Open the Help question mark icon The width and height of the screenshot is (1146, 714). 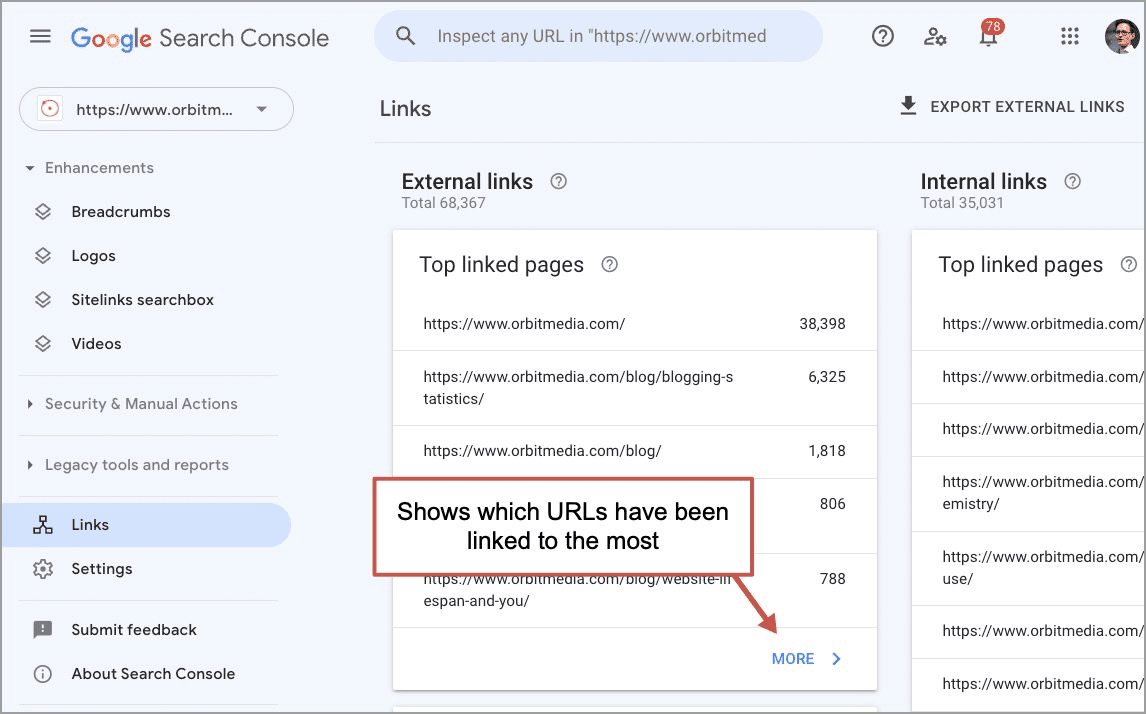(x=882, y=36)
